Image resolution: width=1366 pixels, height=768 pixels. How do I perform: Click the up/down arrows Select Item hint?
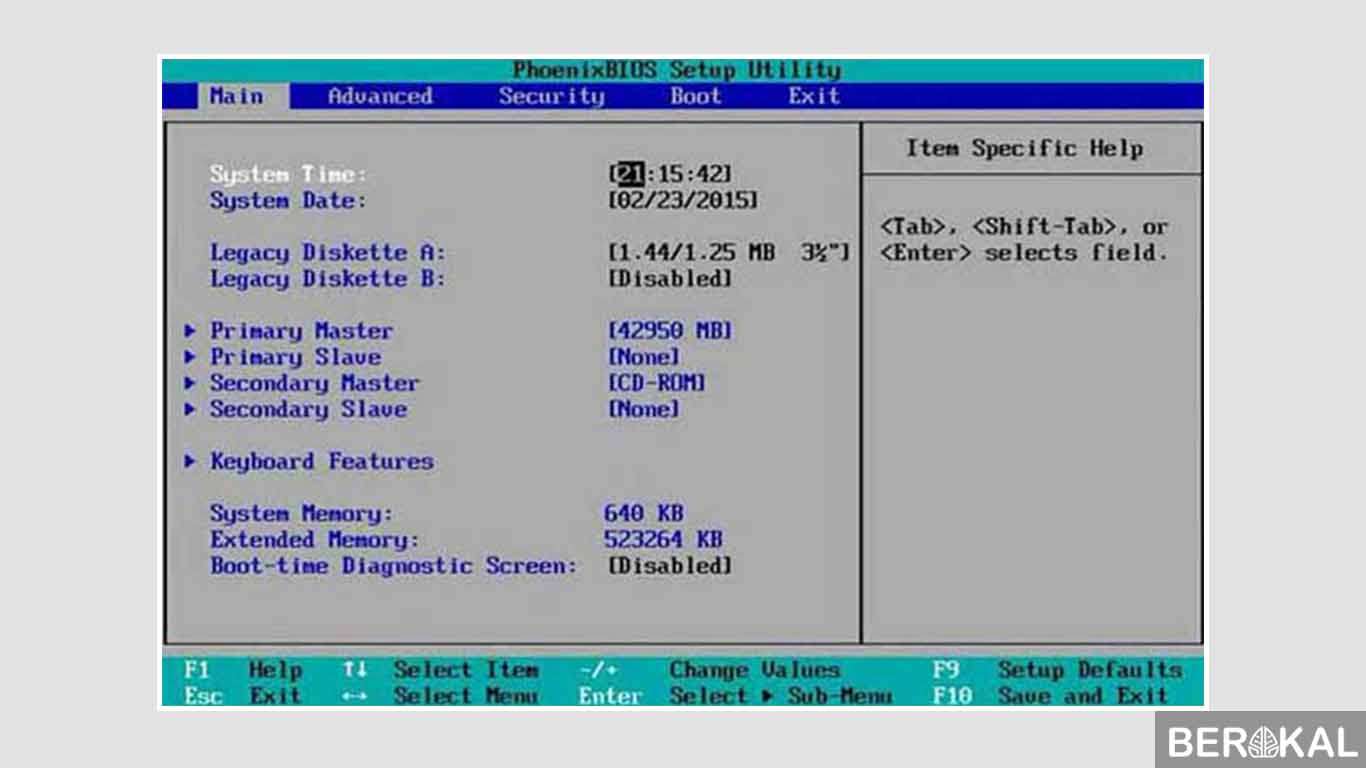click(x=440, y=670)
